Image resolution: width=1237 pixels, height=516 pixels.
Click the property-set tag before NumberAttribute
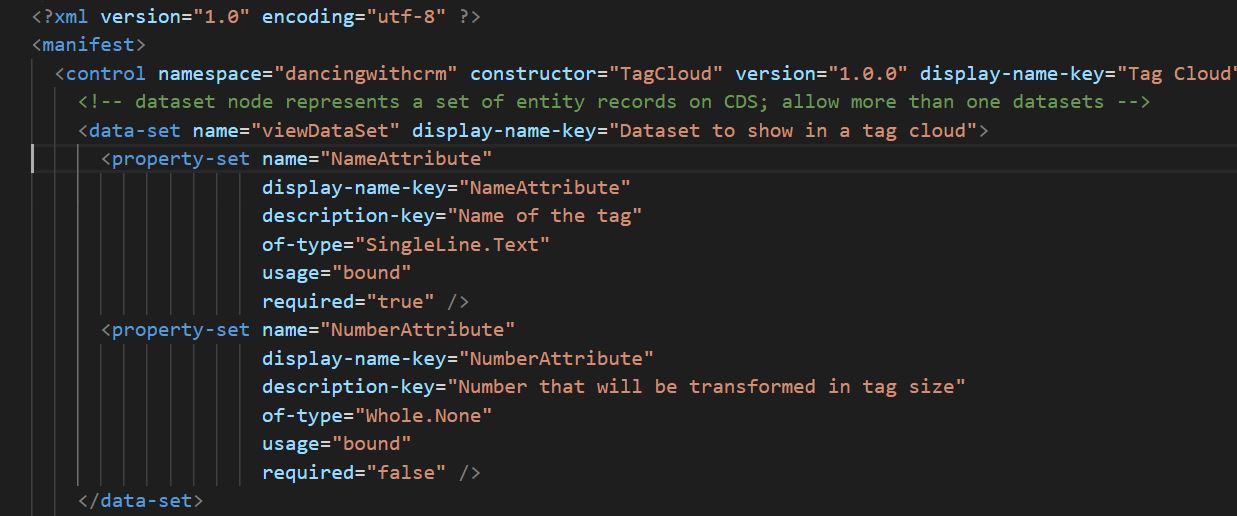point(180,330)
